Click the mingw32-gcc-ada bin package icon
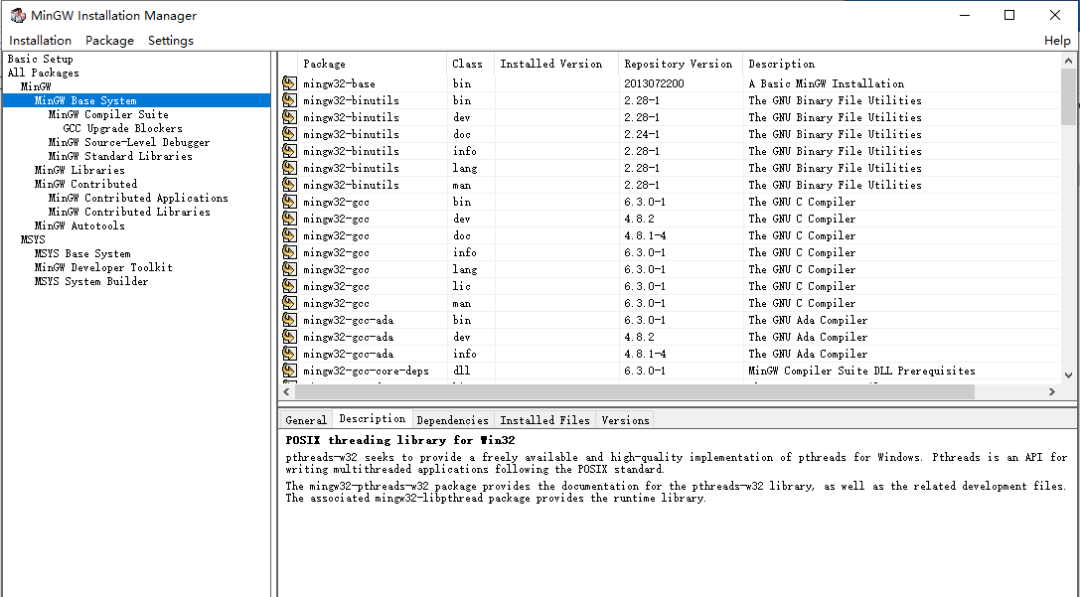 (289, 320)
